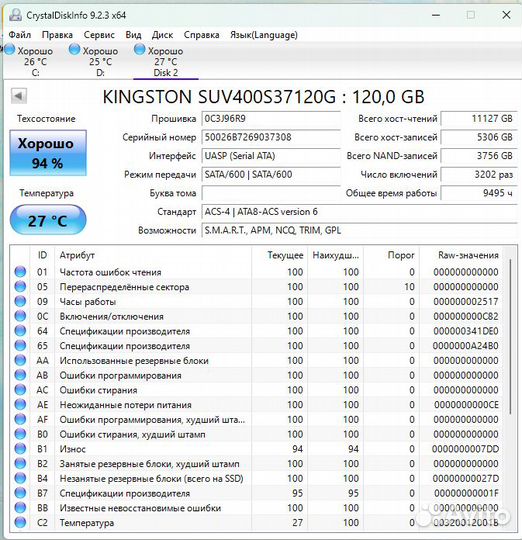Click the previous disk arrow button
This screenshot has height=540, width=522.
pyautogui.click(x=19, y=96)
